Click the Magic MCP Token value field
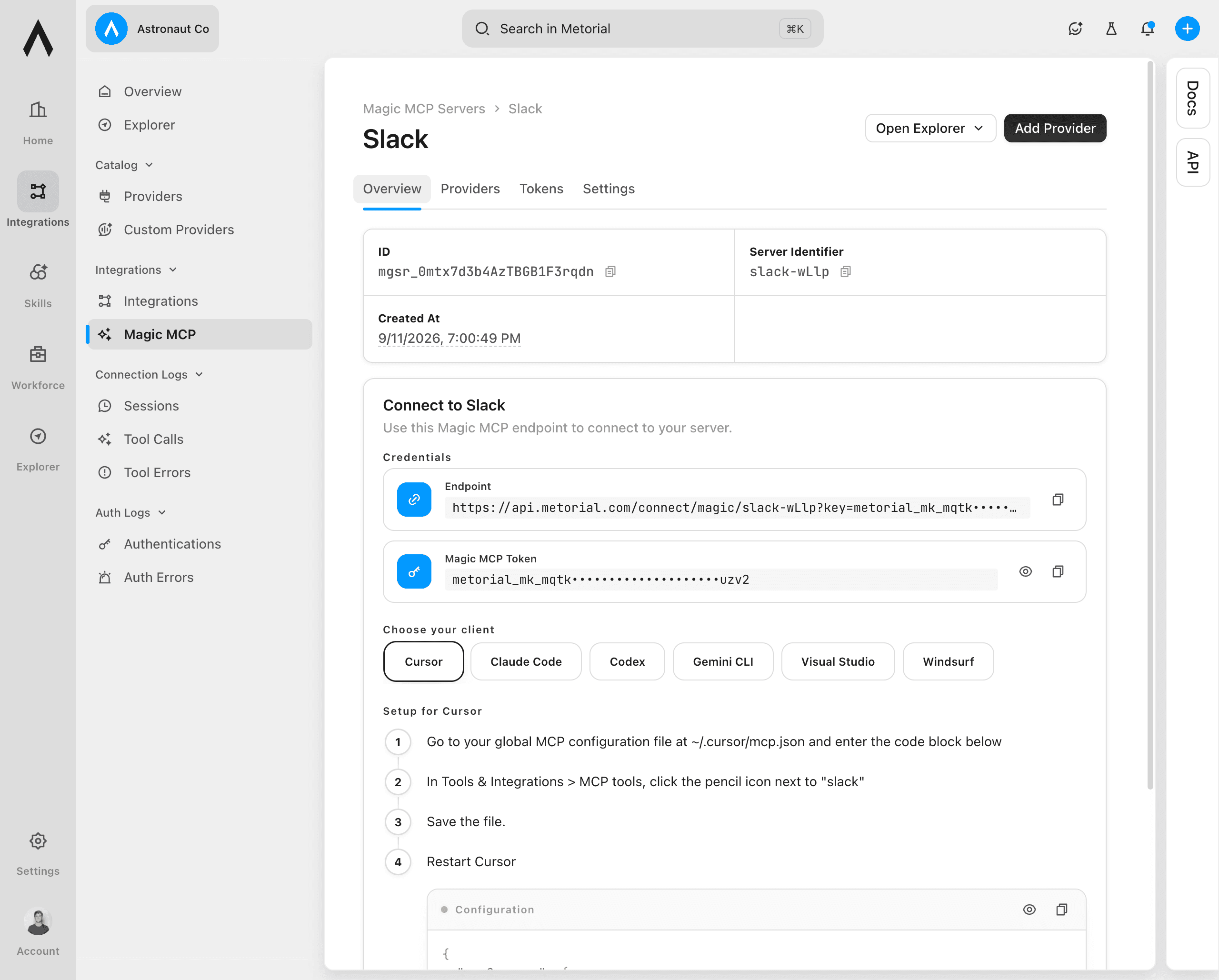1219x980 pixels. pos(721,580)
